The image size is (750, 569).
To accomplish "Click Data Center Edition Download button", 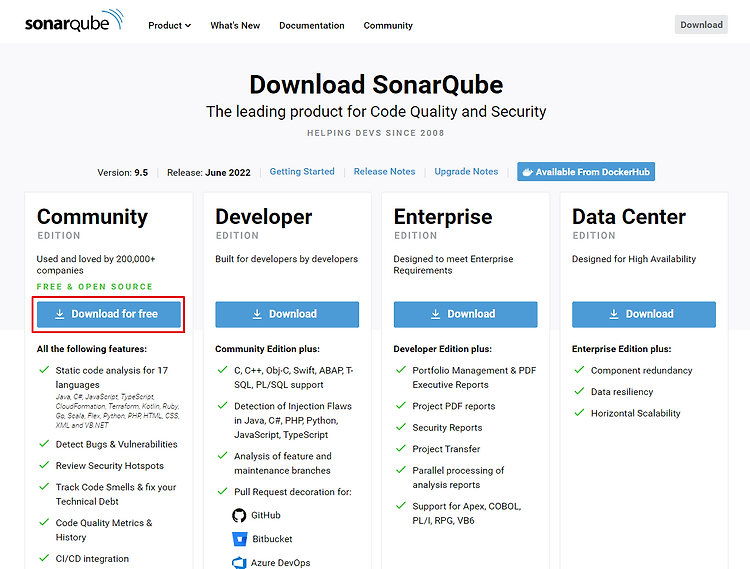I will click(644, 314).
